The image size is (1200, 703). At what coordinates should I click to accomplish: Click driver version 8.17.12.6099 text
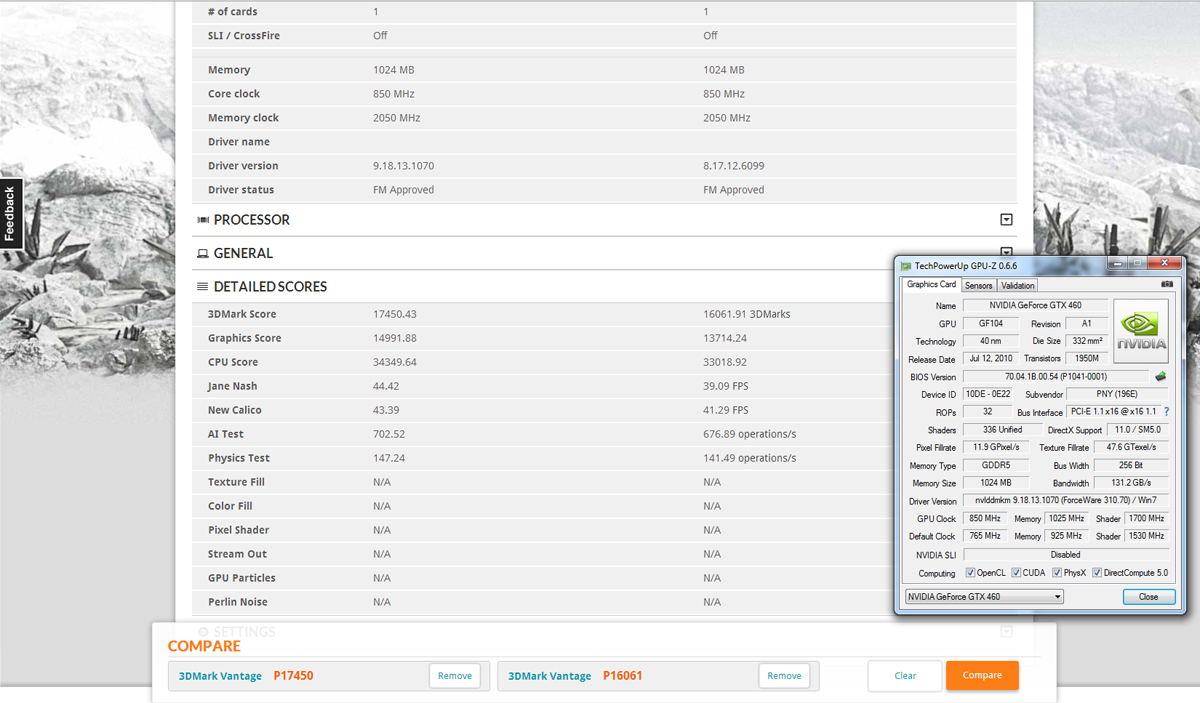734,166
